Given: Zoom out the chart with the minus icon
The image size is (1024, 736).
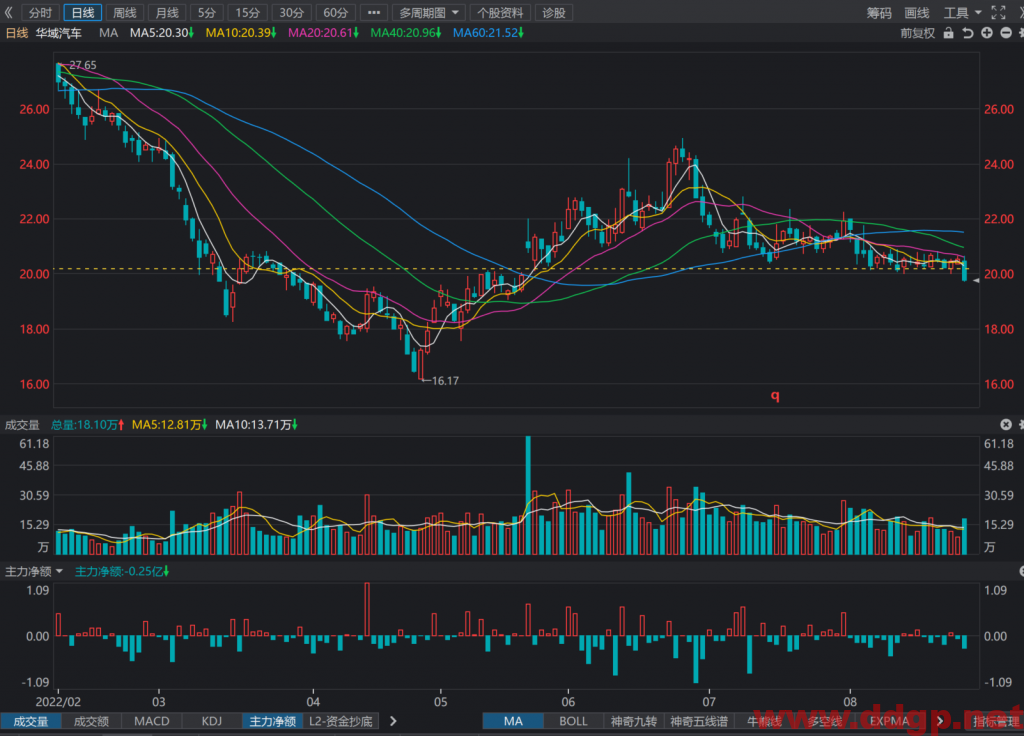Looking at the screenshot, I should point(1006,33).
